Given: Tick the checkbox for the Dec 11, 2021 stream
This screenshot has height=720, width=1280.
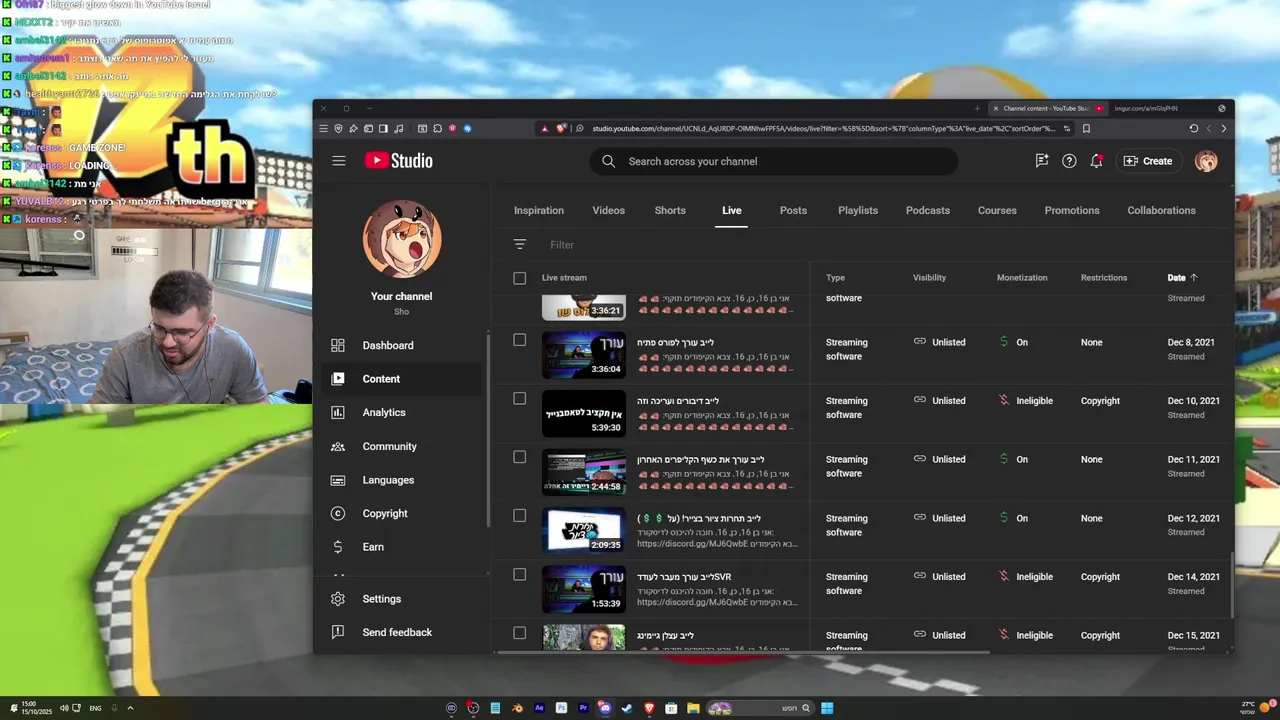Looking at the screenshot, I should coord(519,457).
